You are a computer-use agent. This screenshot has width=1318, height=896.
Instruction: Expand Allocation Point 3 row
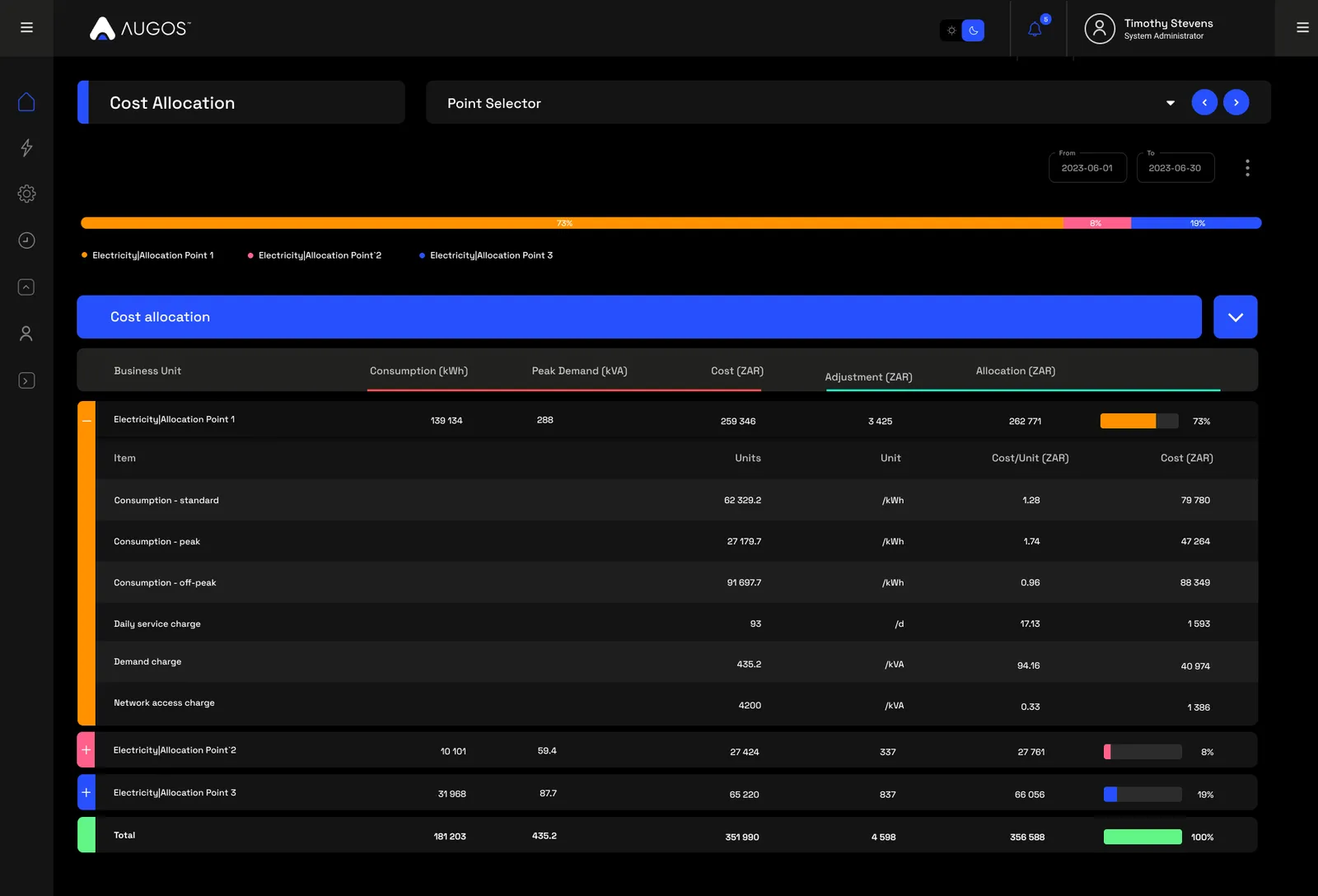[86, 792]
